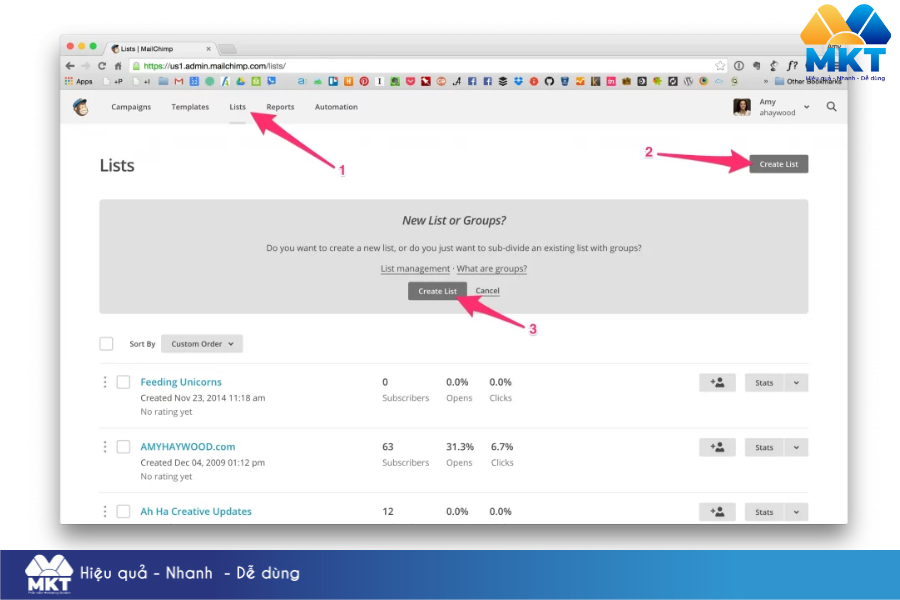
Task: Add a subscriber to Feeding Unicorns list
Action: [x=717, y=382]
